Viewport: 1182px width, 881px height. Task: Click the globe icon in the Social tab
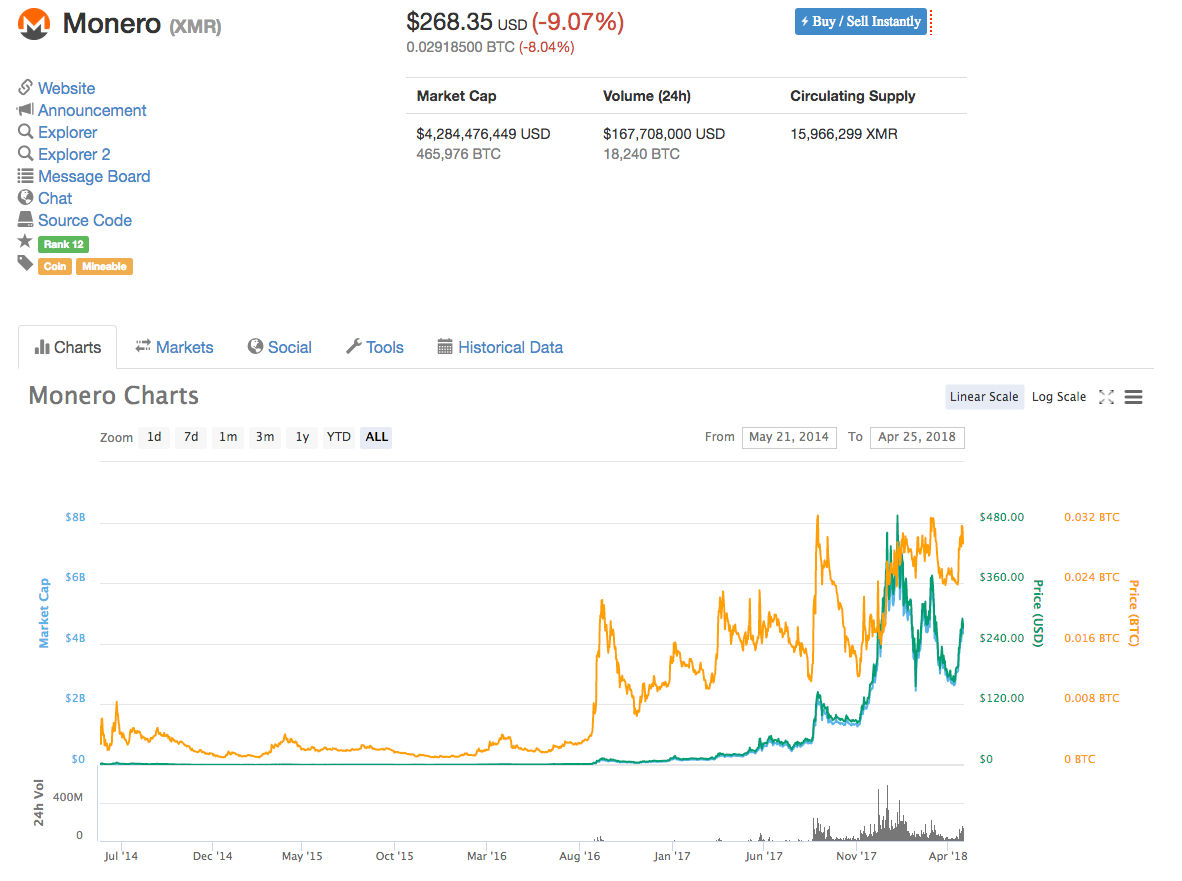(x=256, y=347)
